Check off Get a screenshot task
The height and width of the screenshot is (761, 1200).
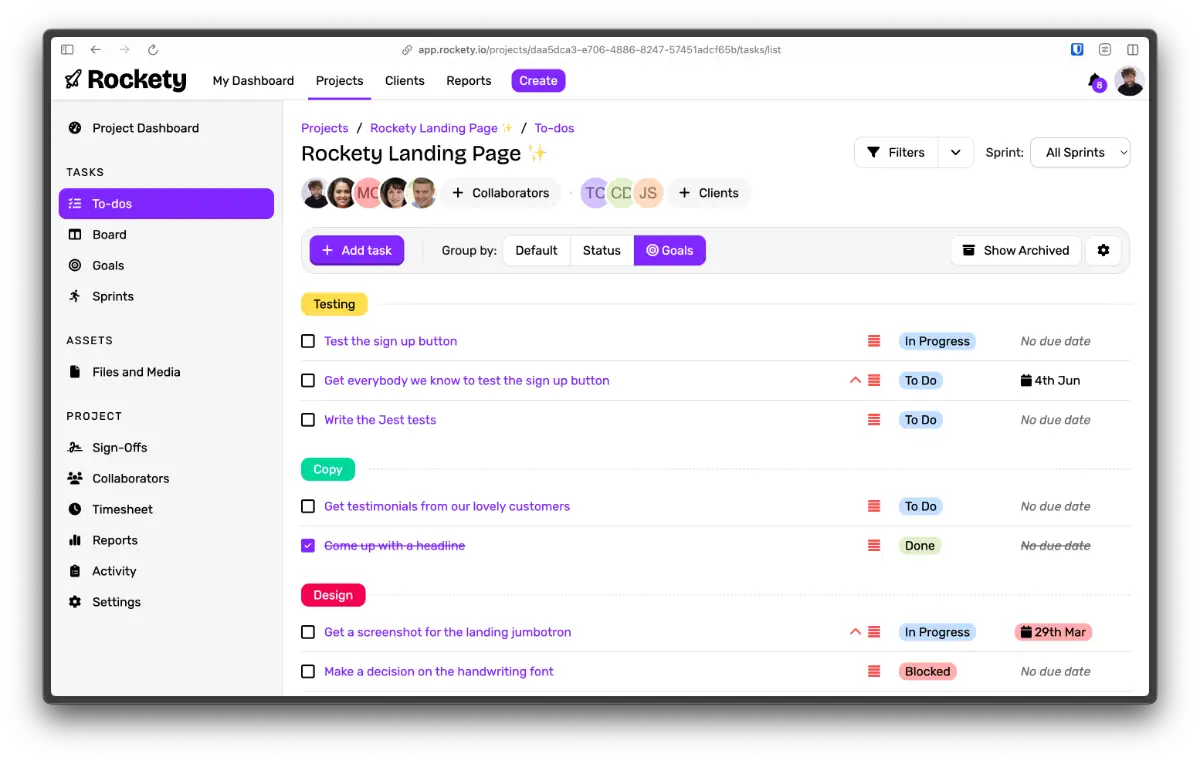tap(308, 632)
